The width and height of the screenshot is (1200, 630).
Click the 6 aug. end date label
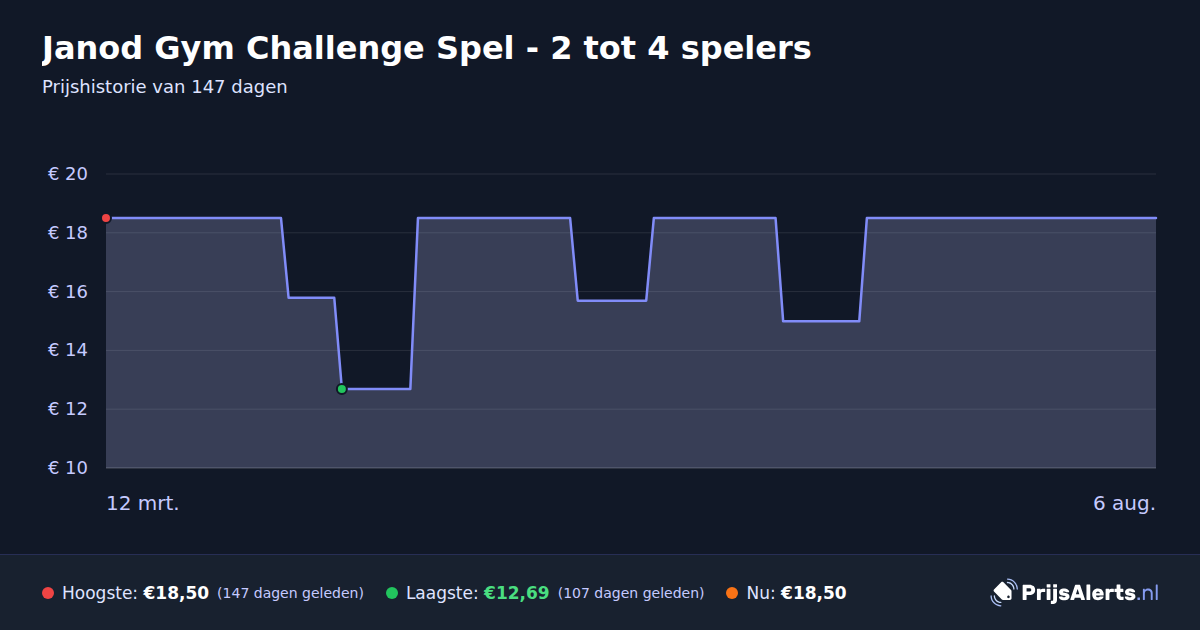(1124, 503)
